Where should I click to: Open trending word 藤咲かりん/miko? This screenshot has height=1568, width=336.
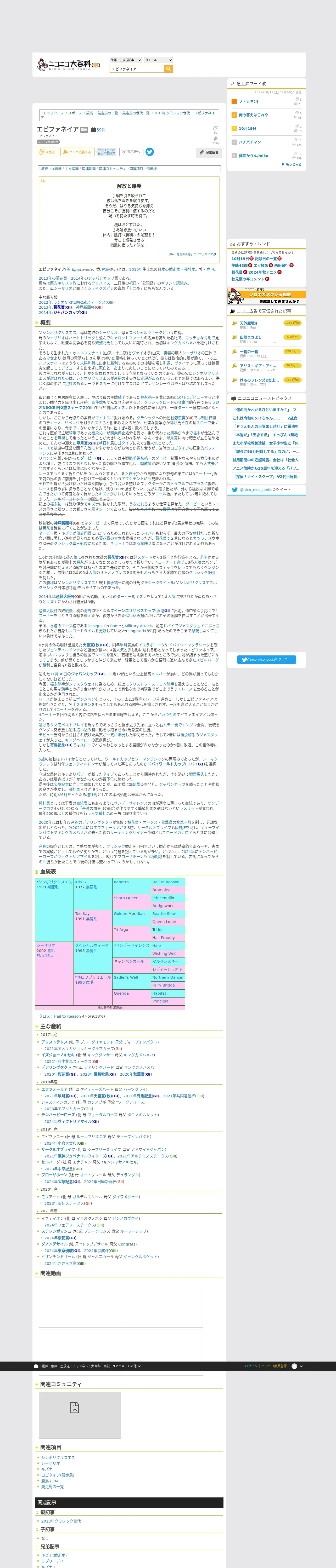click(x=253, y=155)
